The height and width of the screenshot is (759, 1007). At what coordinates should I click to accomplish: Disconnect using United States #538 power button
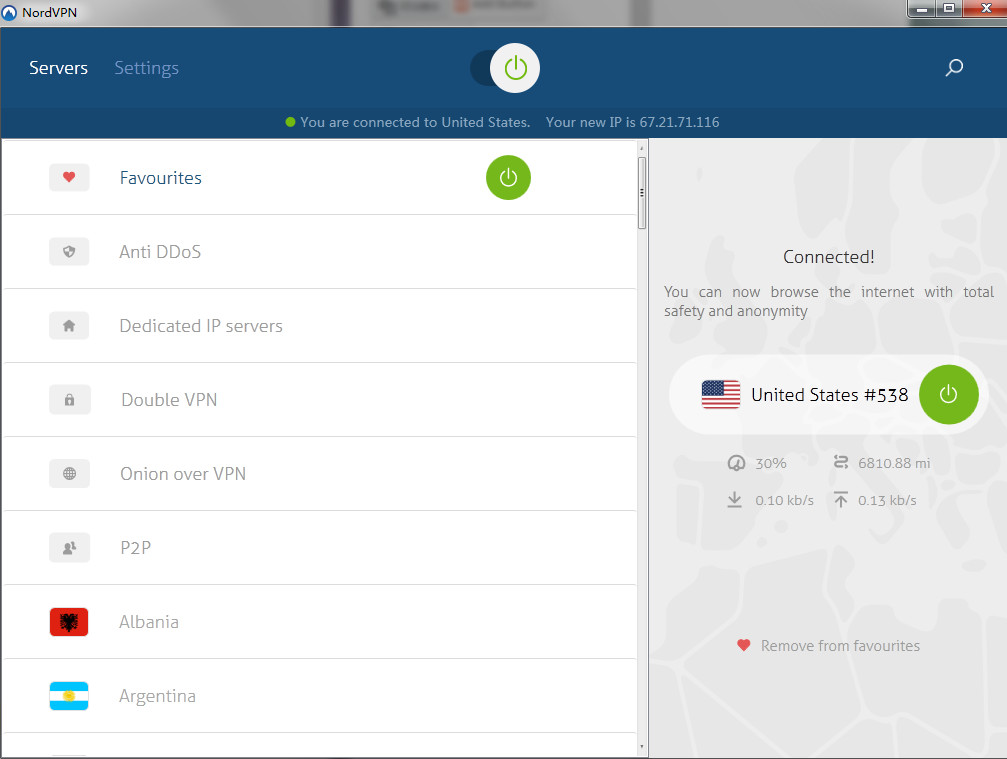949,394
